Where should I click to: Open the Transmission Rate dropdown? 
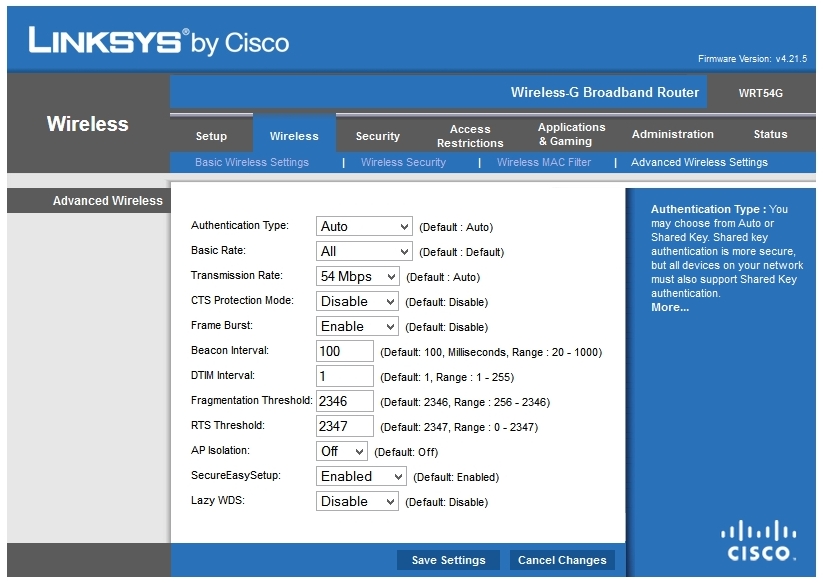pos(357,276)
